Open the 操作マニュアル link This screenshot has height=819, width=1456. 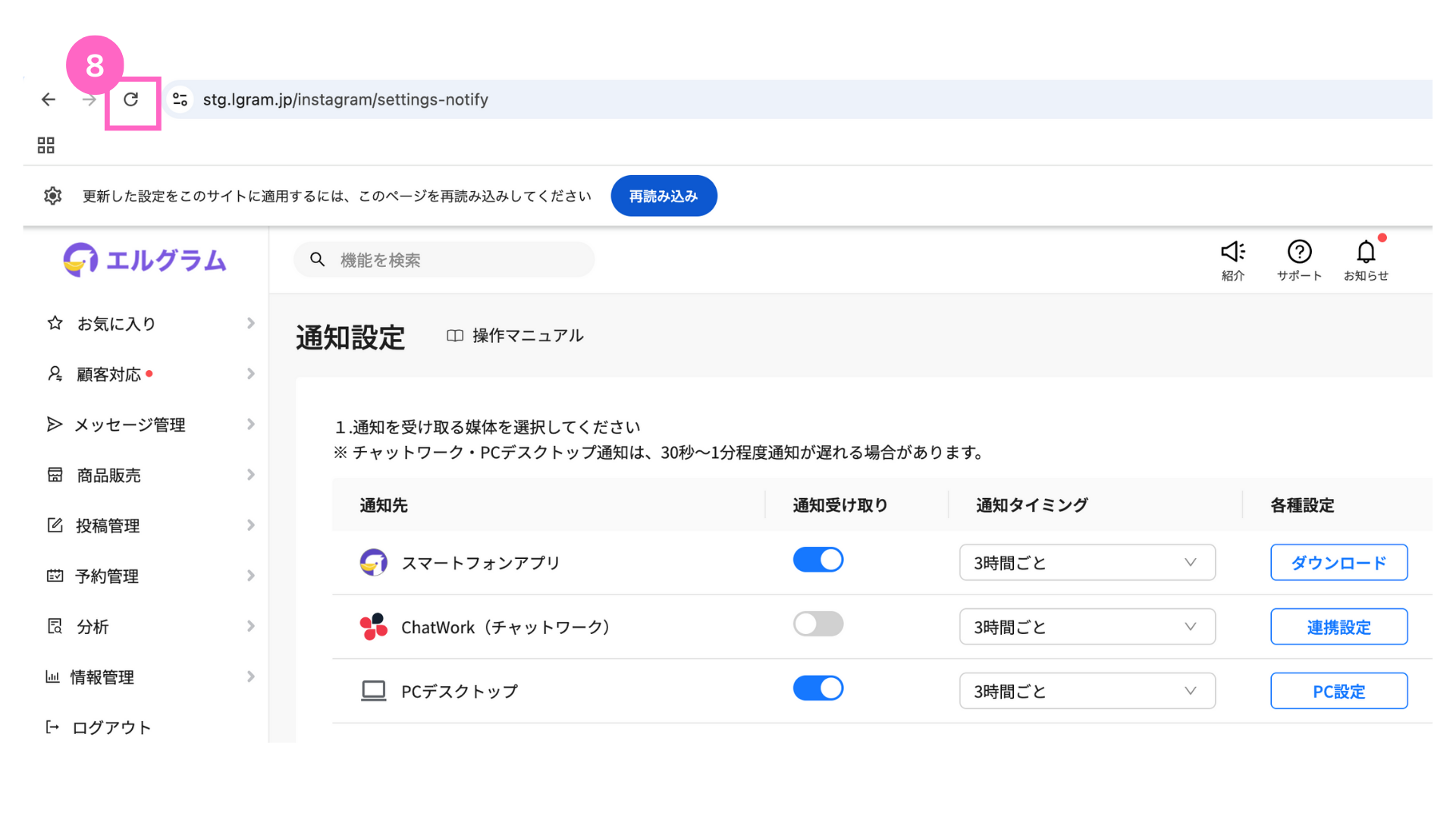(x=528, y=335)
